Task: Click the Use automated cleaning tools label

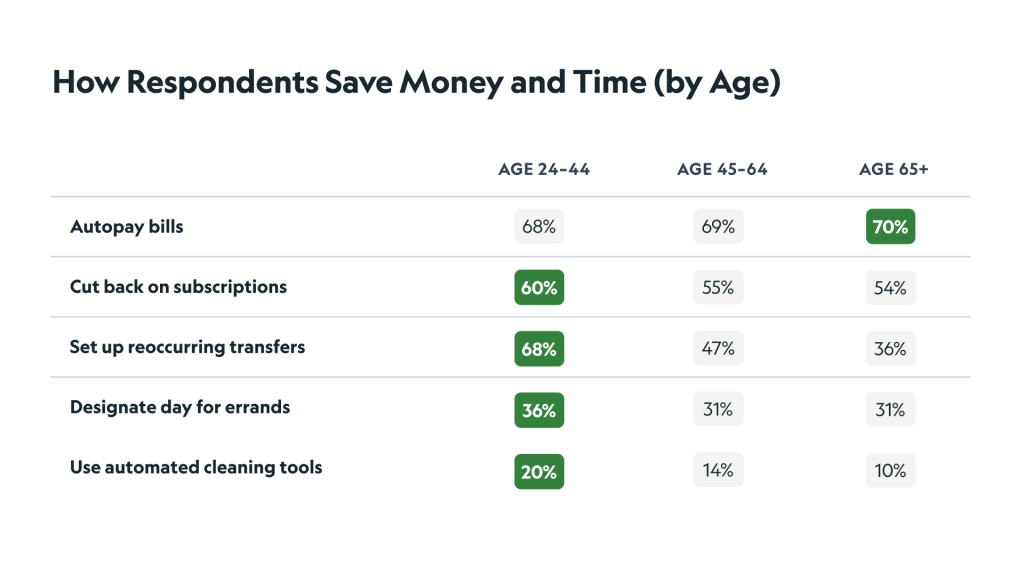Action: coord(196,467)
